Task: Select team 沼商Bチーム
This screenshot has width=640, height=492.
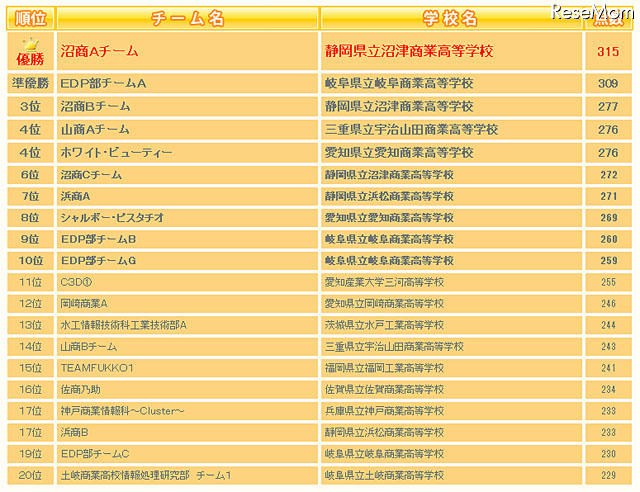Action: [95, 107]
